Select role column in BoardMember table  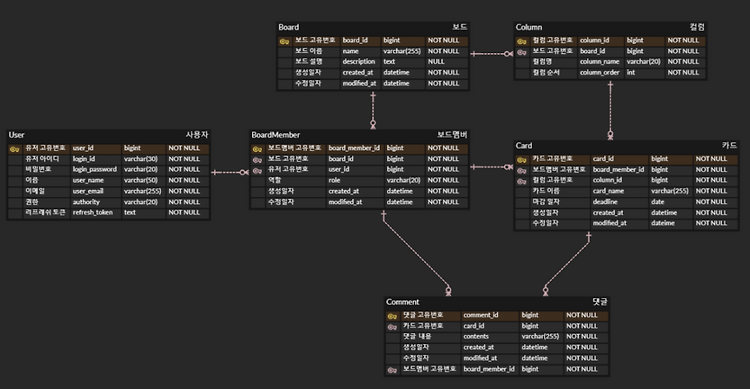coord(334,180)
